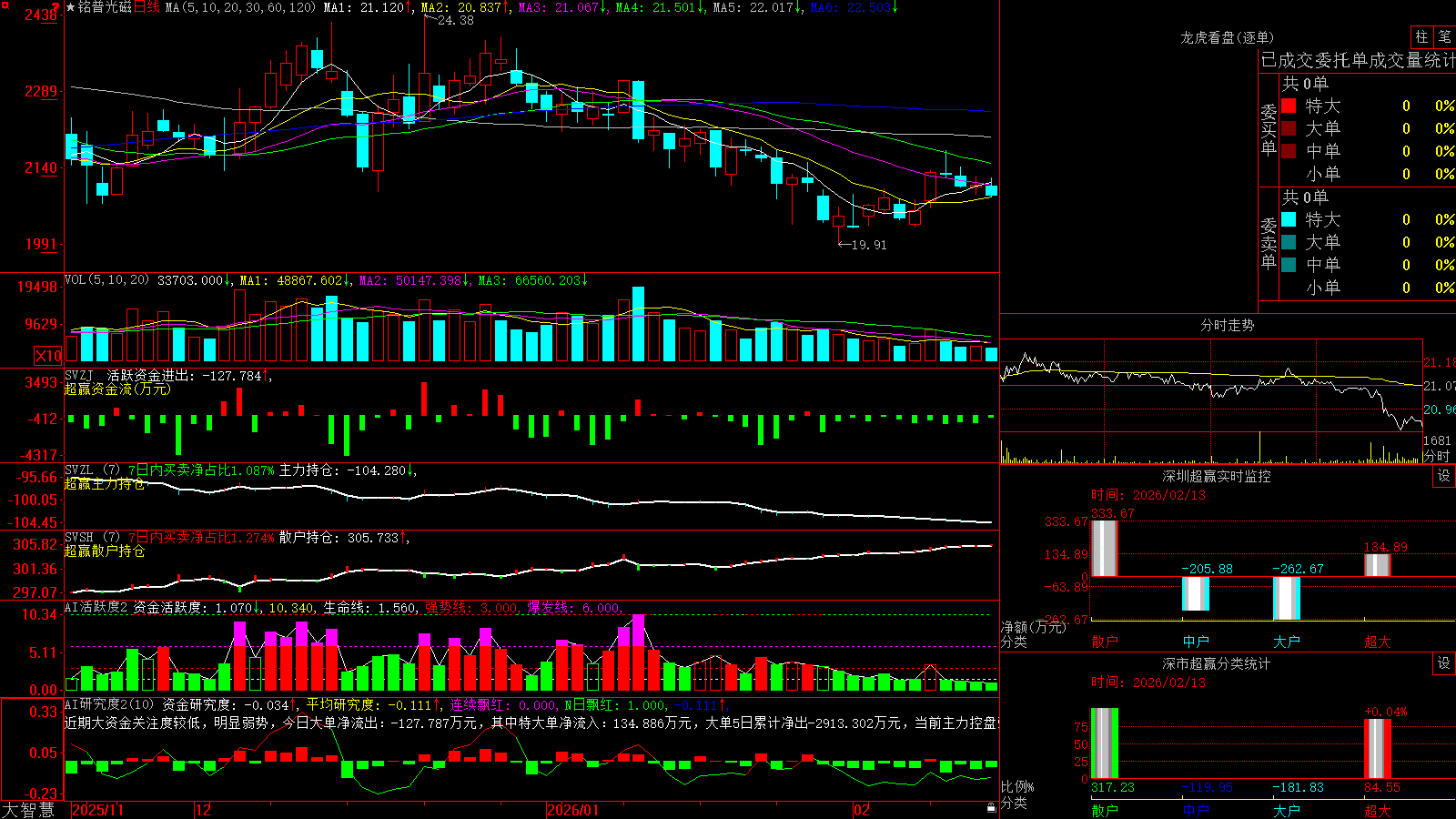Screen dimensions: 1456x819
Task: Click the -262.67 大户 bar in 深圳超赢实时监控
Action: coord(1287,598)
